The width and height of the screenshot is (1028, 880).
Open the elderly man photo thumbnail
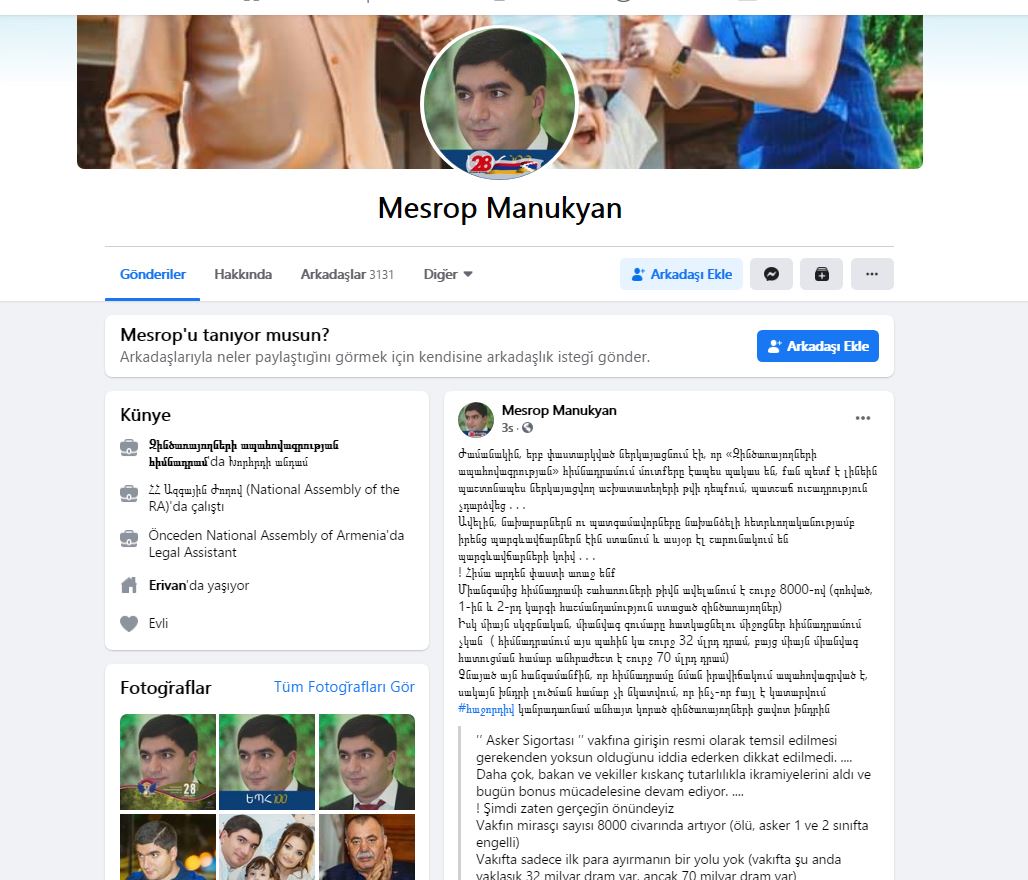366,847
